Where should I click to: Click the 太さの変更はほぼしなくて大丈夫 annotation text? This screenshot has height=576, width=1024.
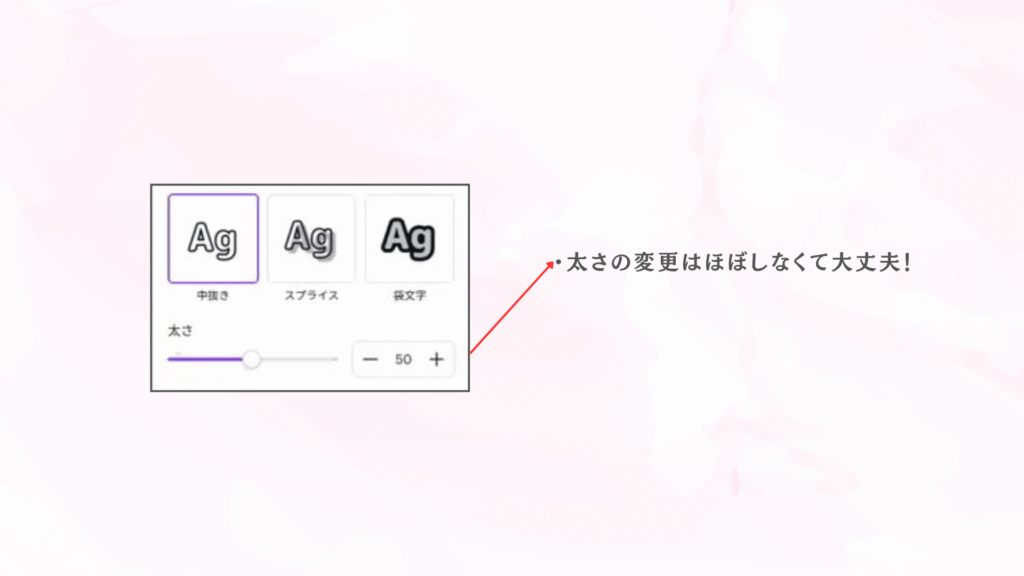[x=738, y=265]
